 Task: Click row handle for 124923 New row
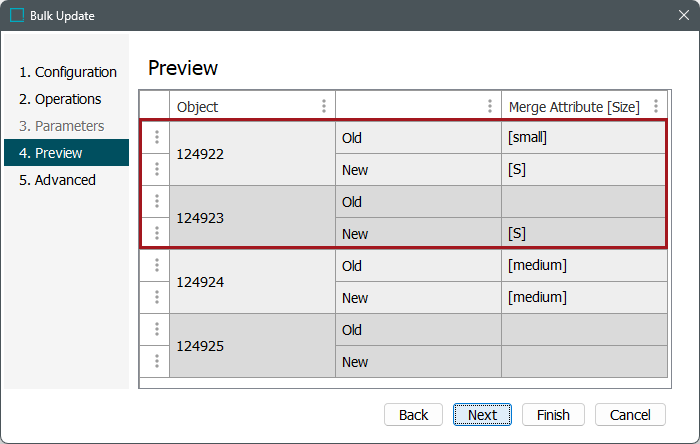point(156,234)
